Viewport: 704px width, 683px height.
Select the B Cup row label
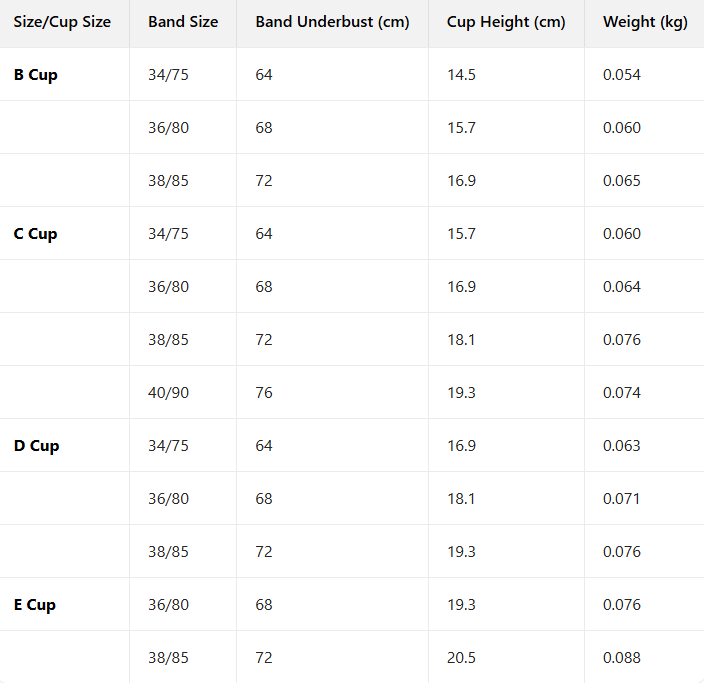point(36,75)
